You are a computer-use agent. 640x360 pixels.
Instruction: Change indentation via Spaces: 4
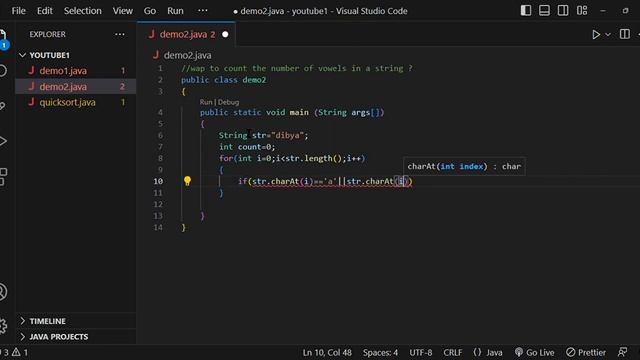coord(380,352)
